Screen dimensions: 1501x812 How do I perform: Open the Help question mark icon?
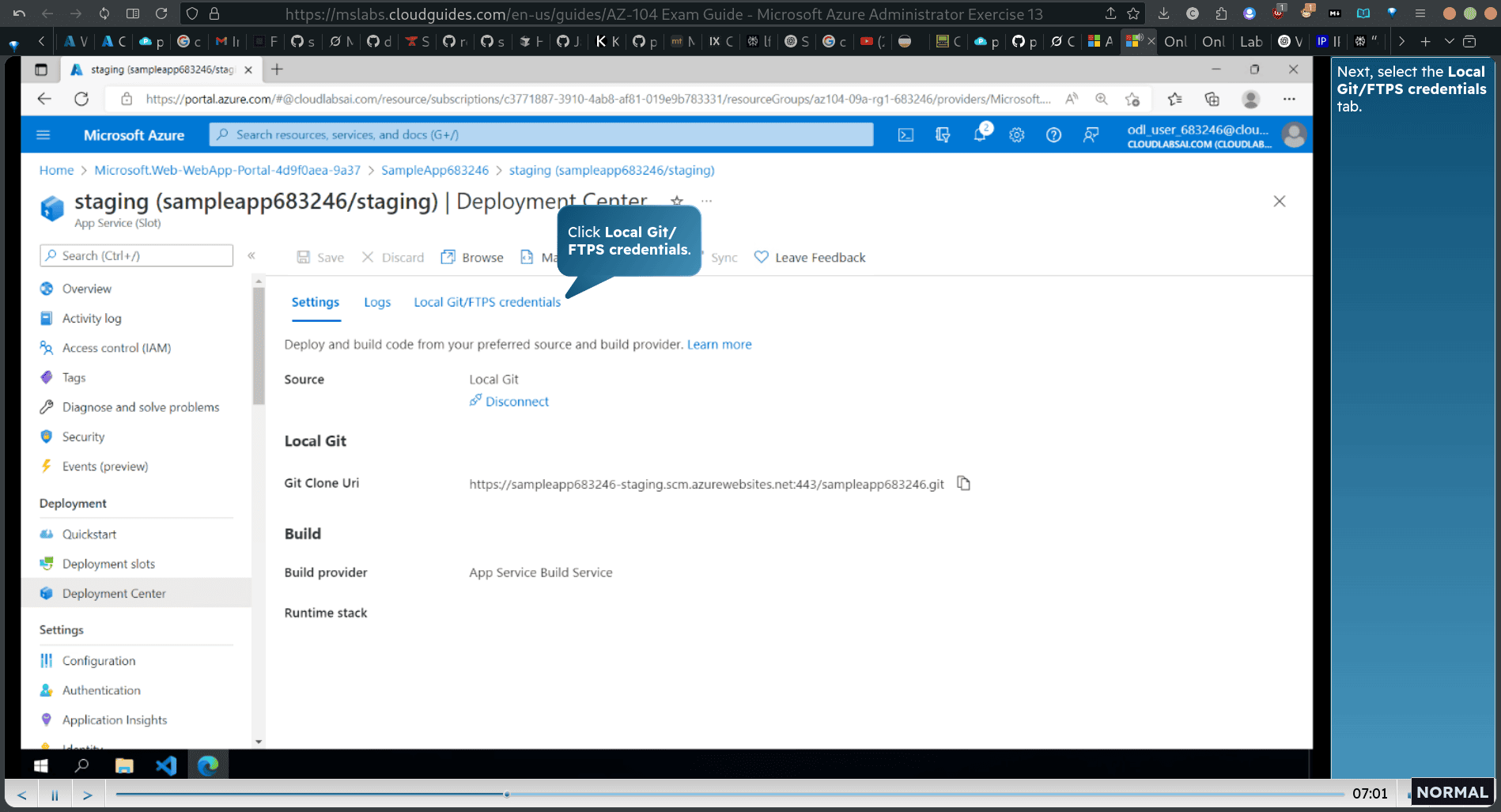1053,135
